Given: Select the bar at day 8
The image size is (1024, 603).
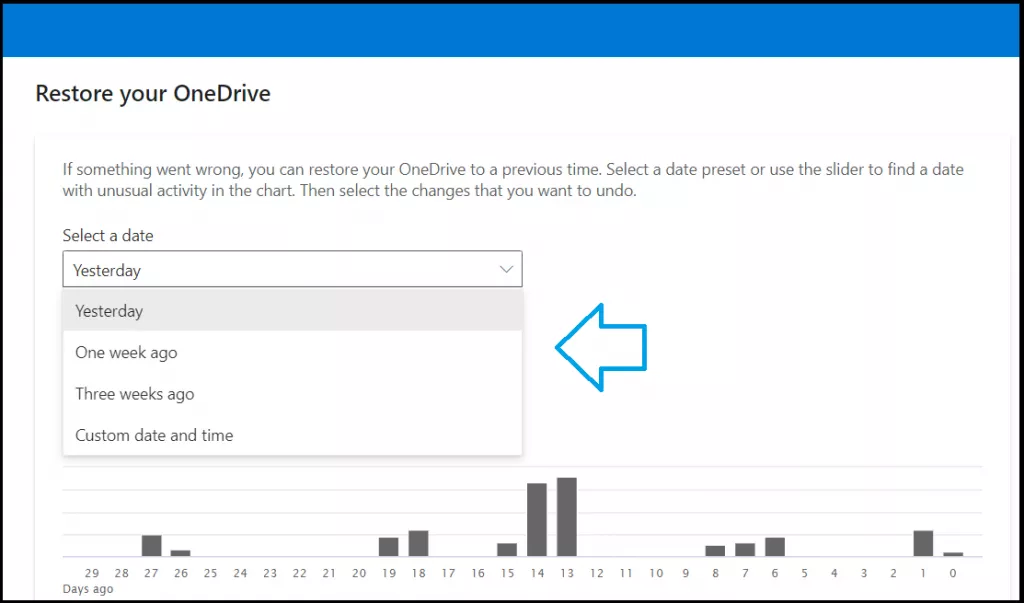Looking at the screenshot, I should (715, 551).
